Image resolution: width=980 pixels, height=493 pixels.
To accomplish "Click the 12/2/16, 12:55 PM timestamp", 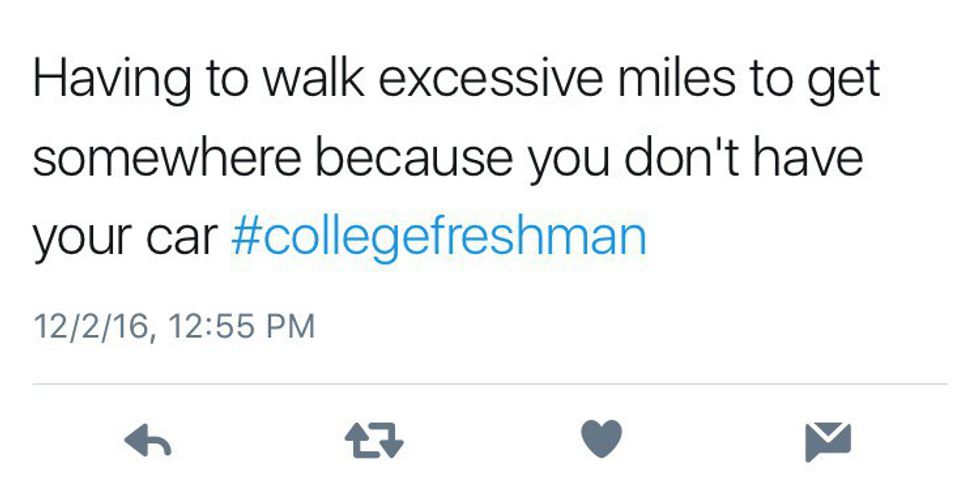I will click(173, 326).
